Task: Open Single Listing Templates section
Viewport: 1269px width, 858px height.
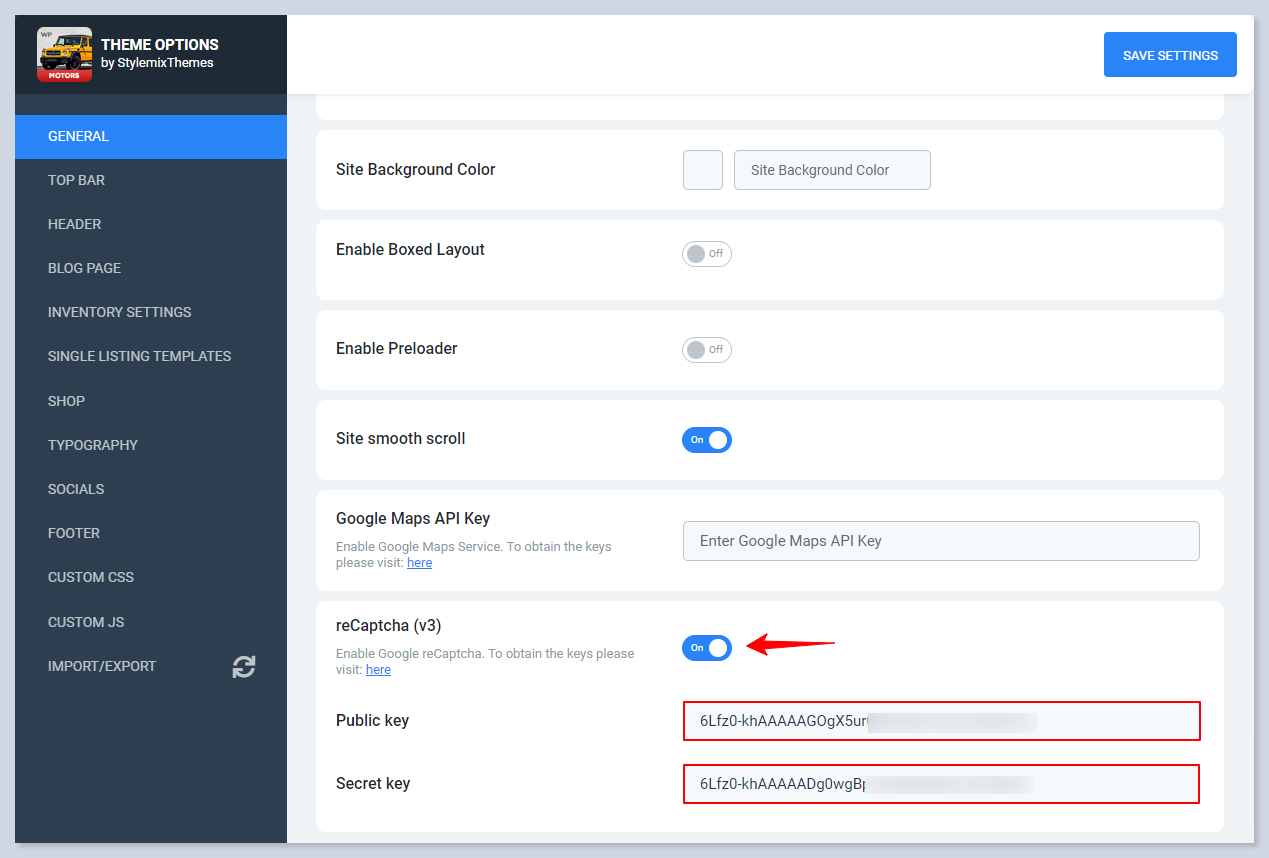Action: pyautogui.click(x=139, y=356)
